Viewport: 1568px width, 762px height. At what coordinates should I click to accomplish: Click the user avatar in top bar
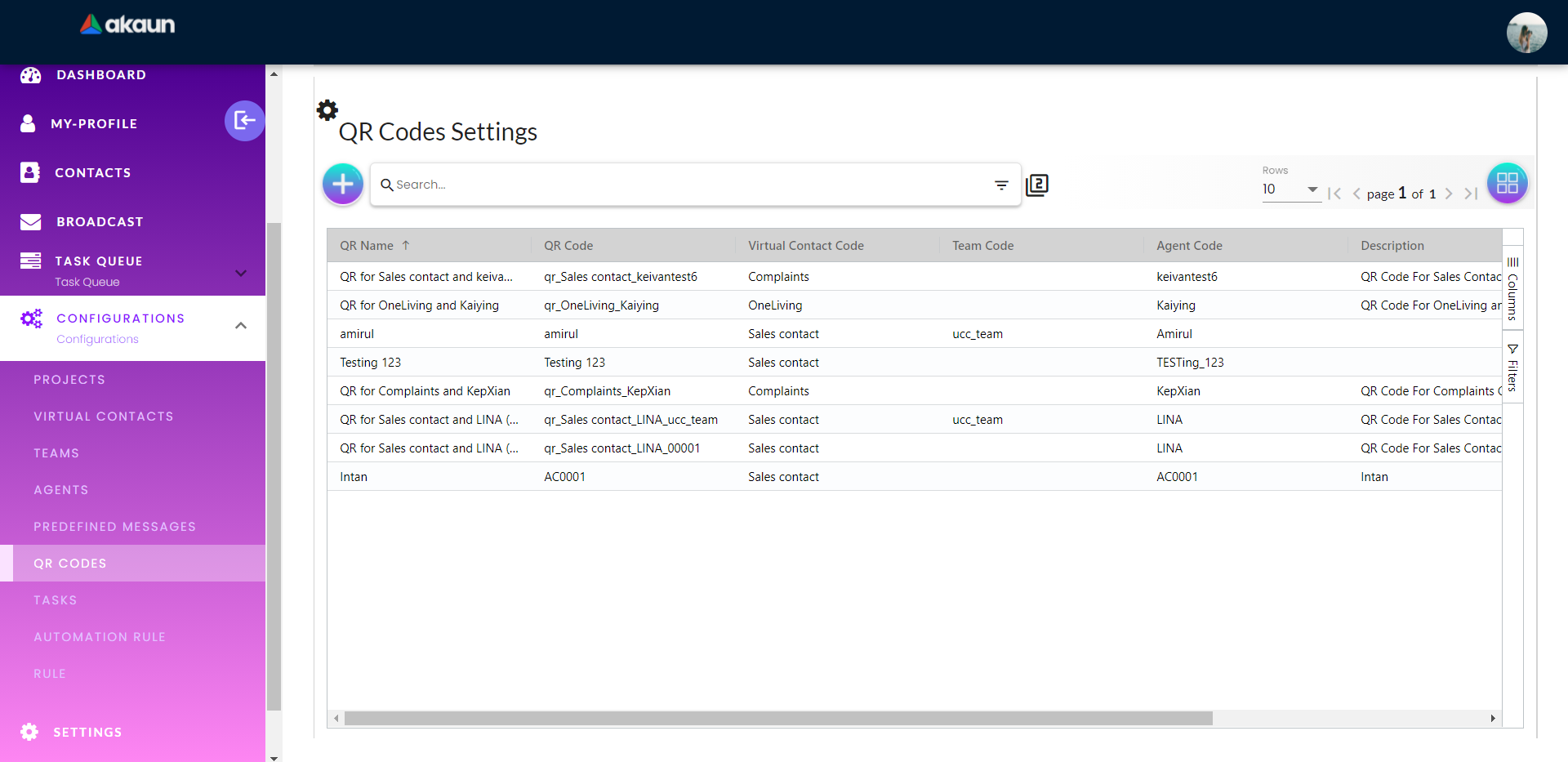coord(1526,33)
